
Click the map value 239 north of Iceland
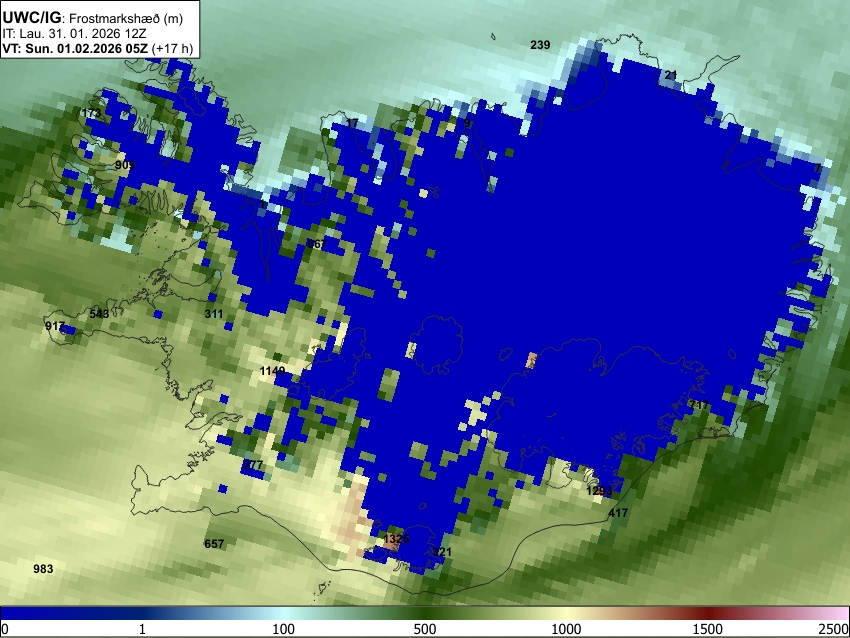pos(540,45)
